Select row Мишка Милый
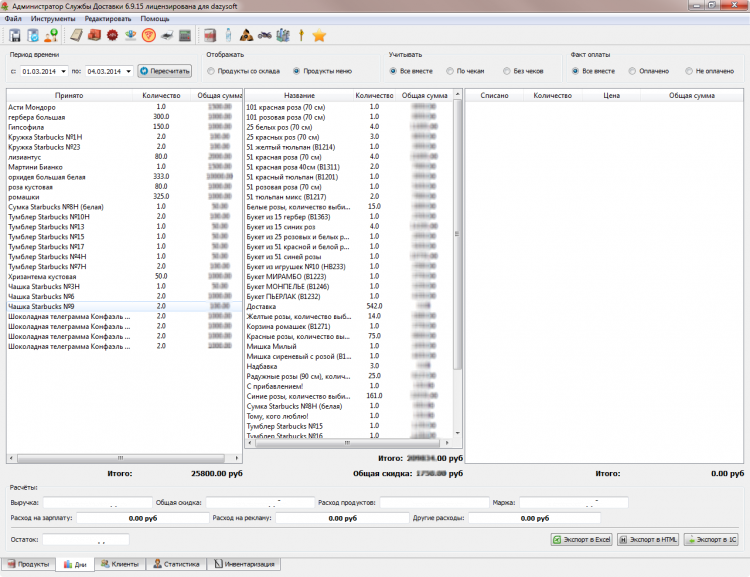750x577 pixels. coord(348,346)
